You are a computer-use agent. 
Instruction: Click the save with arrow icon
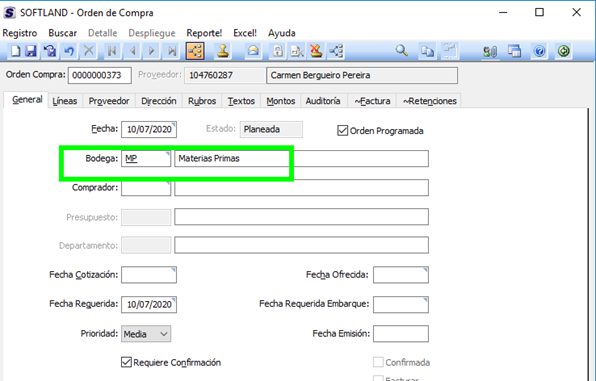click(50, 51)
